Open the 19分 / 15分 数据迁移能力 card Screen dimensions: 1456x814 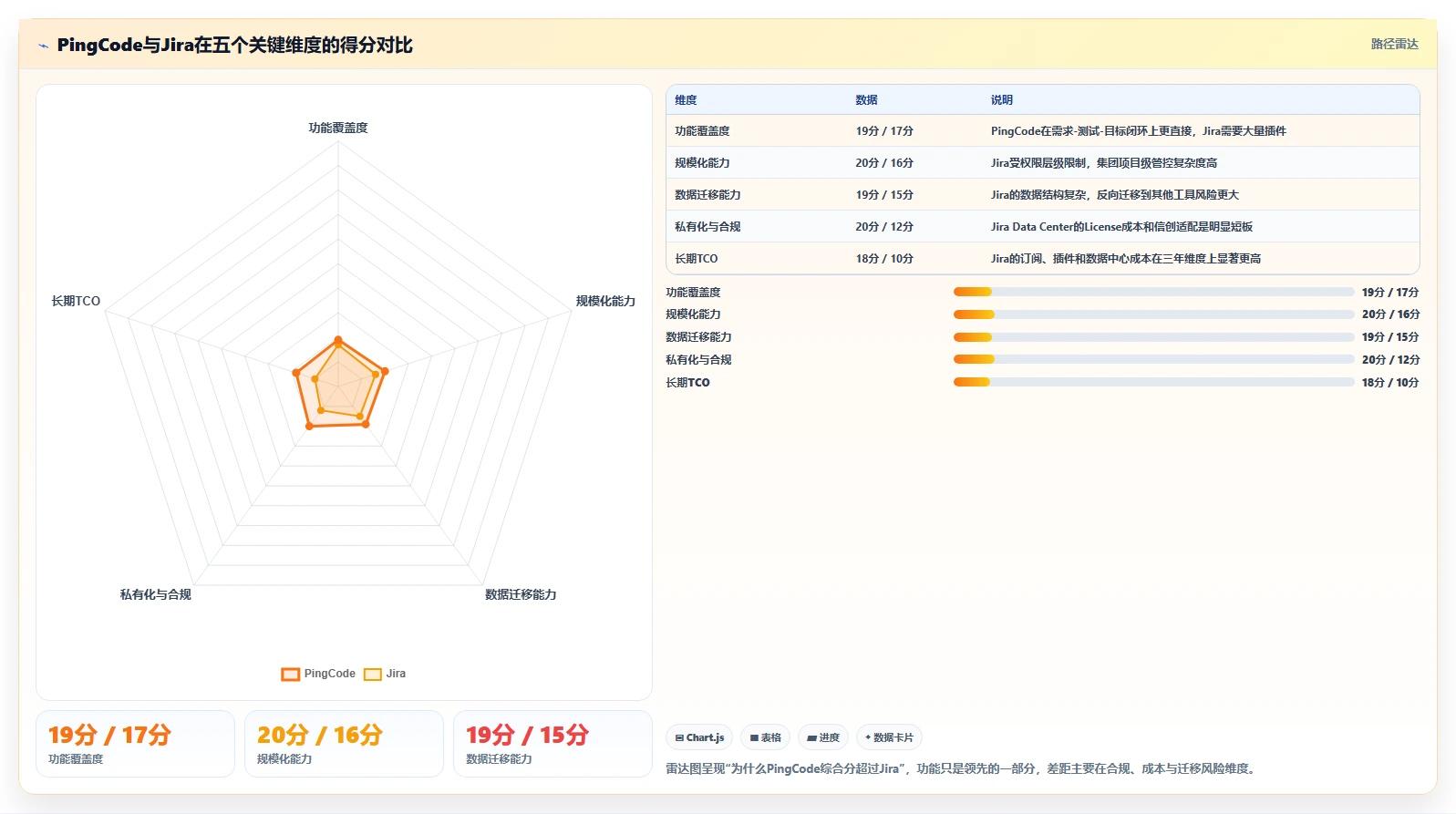click(x=552, y=744)
